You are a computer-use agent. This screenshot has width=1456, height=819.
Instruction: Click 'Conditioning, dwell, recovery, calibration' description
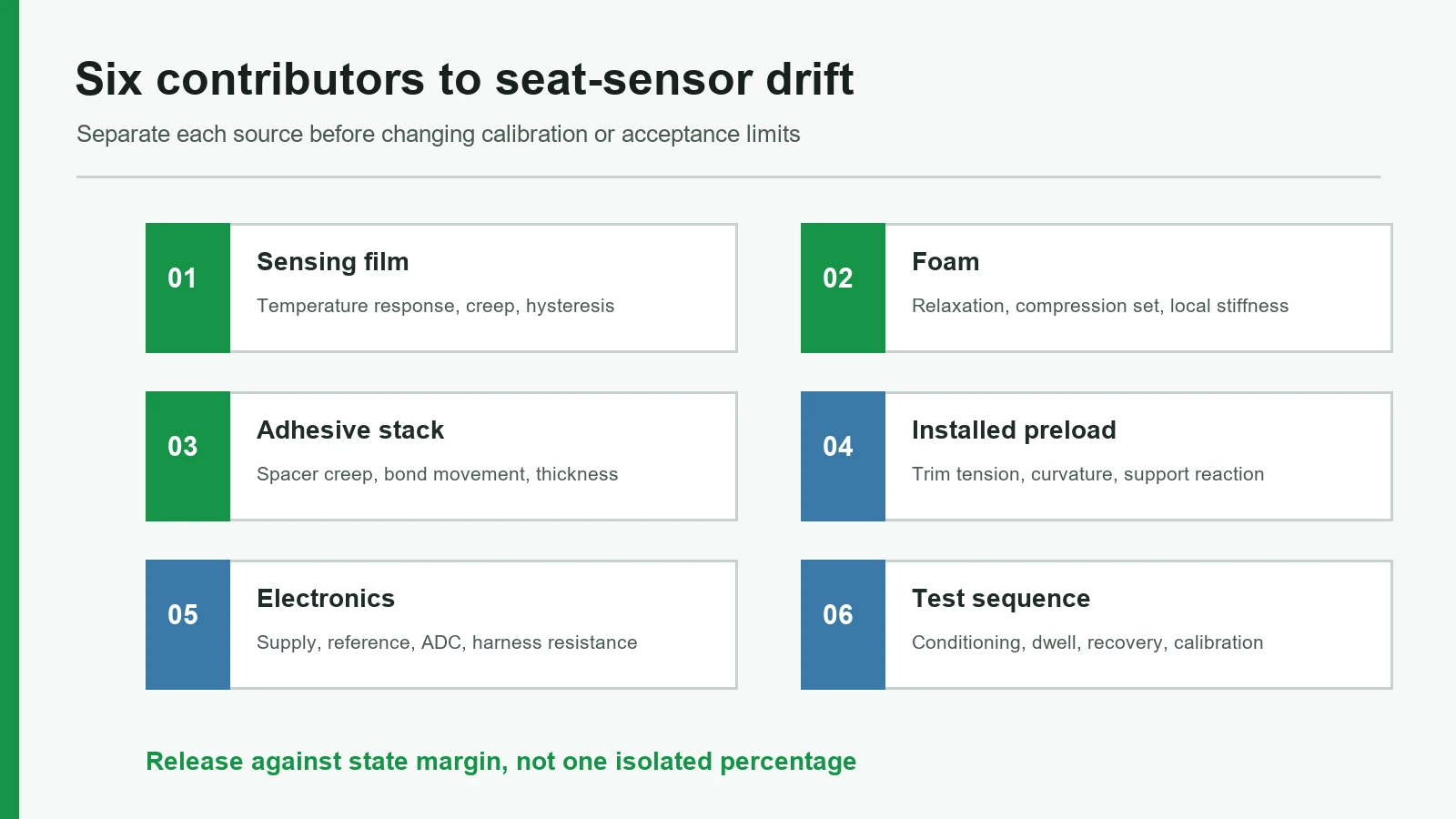[1087, 642]
